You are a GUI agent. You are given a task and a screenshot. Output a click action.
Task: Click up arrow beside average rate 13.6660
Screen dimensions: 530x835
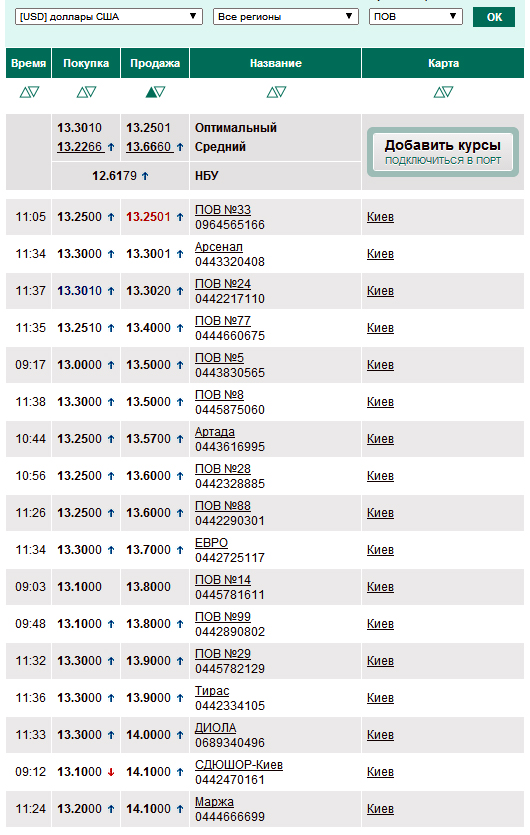[180, 147]
